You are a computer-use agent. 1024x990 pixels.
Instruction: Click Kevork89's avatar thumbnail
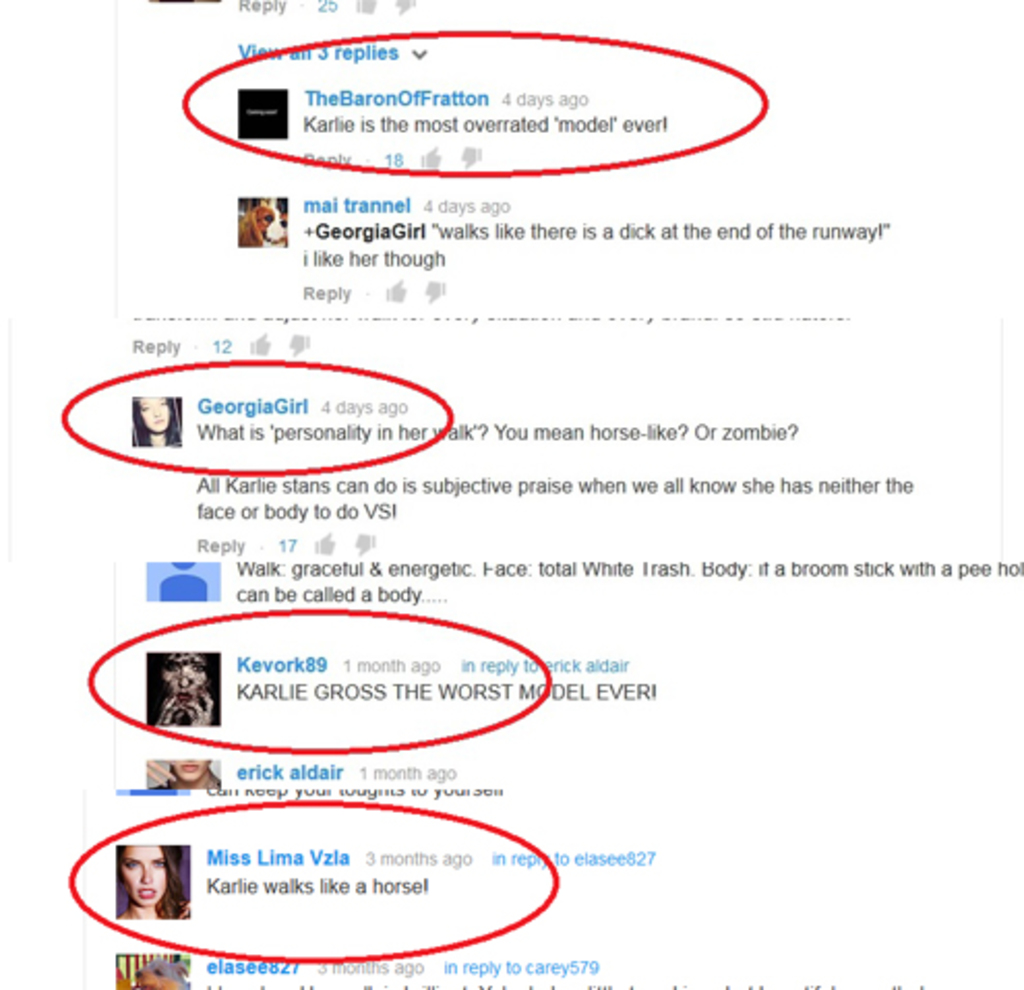[x=184, y=689]
